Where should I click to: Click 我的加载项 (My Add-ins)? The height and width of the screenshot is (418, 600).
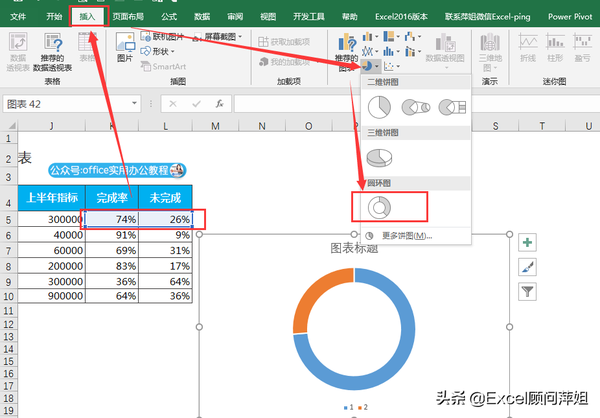click(284, 62)
